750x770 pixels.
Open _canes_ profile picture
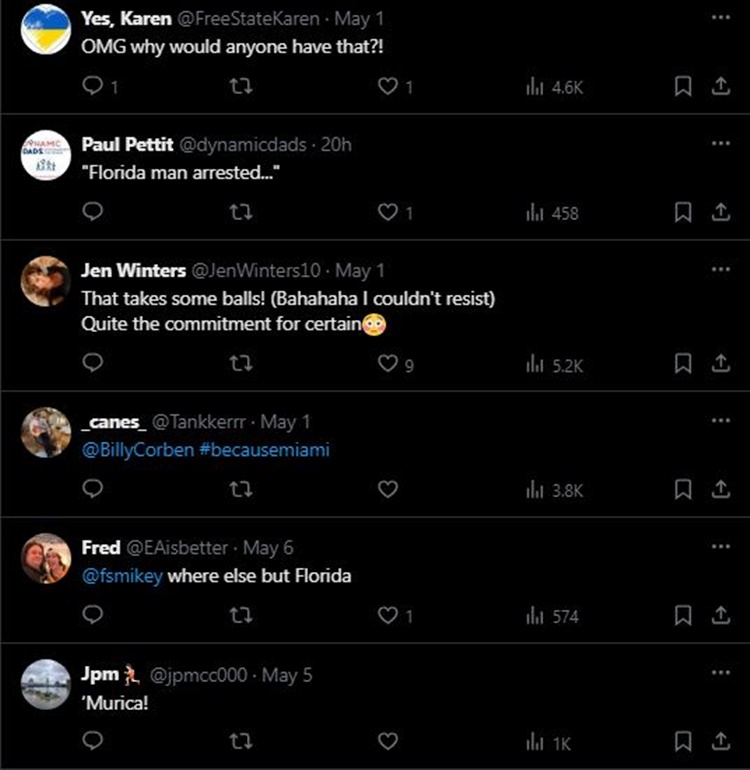coord(46,433)
